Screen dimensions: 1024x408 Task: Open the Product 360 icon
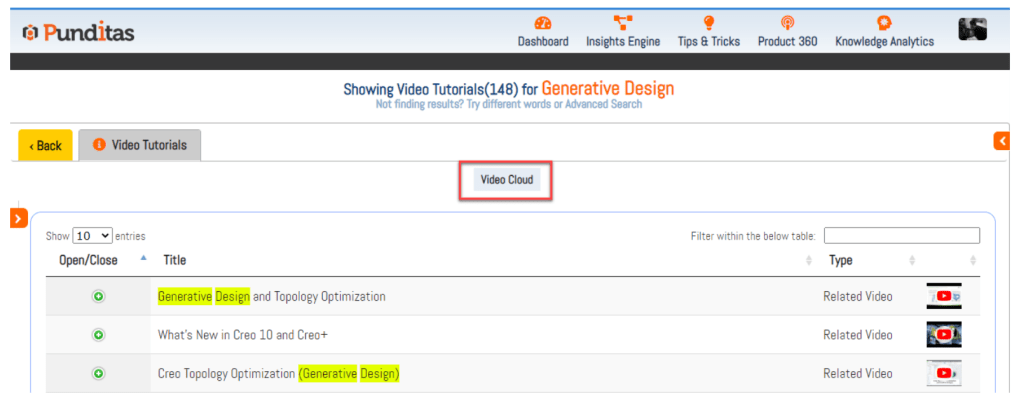pos(788,23)
